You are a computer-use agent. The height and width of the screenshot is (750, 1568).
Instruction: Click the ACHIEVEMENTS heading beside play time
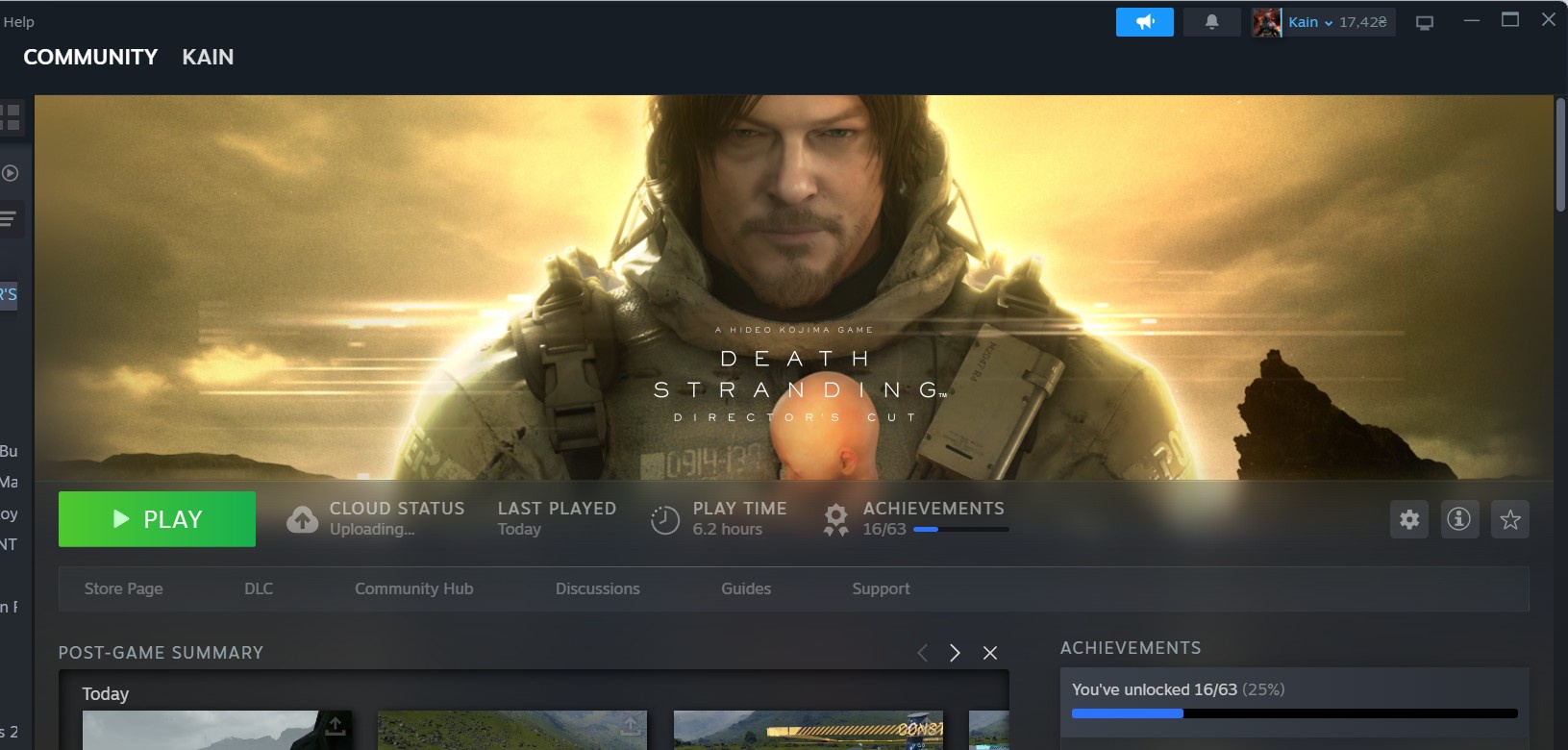933,509
